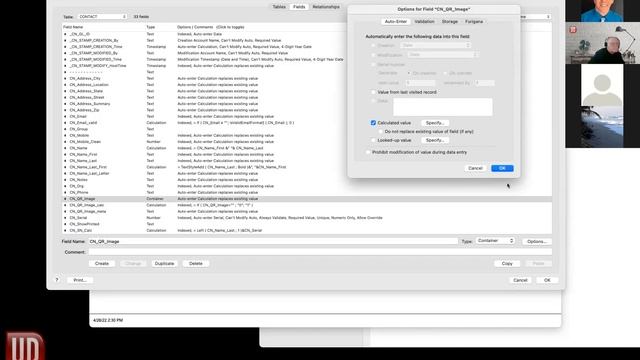Select the _CN_STAMP_CREATION_By field row
Image resolution: width=640 pixels, height=360 pixels.
coord(307,40)
